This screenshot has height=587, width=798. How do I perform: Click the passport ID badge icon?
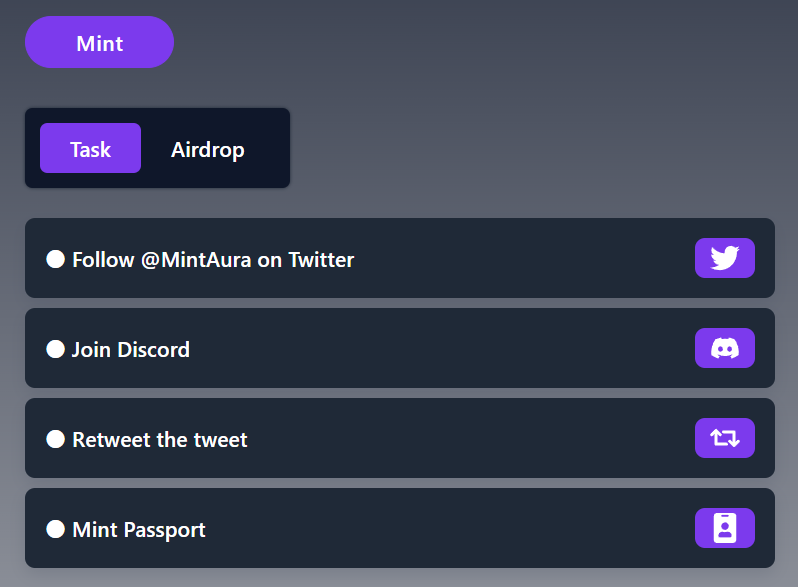click(725, 528)
